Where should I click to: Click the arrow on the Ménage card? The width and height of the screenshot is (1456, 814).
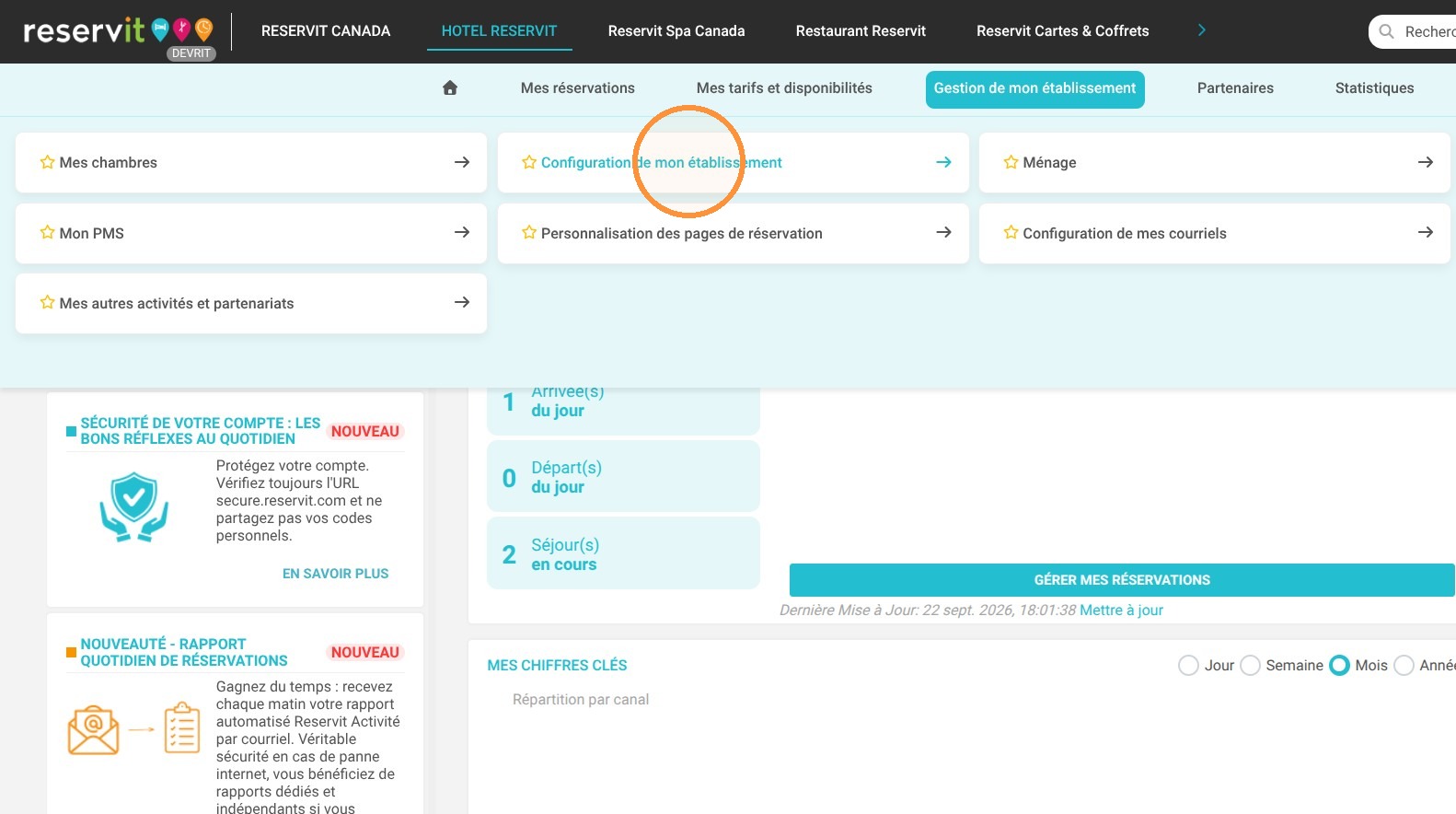pyautogui.click(x=1426, y=162)
